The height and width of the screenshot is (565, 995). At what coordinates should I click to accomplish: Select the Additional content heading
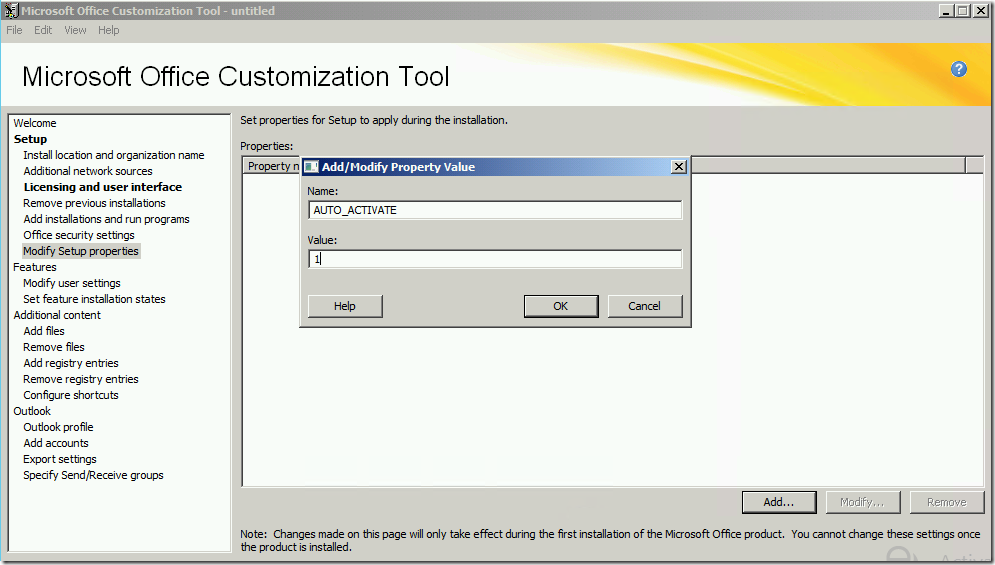(x=57, y=315)
